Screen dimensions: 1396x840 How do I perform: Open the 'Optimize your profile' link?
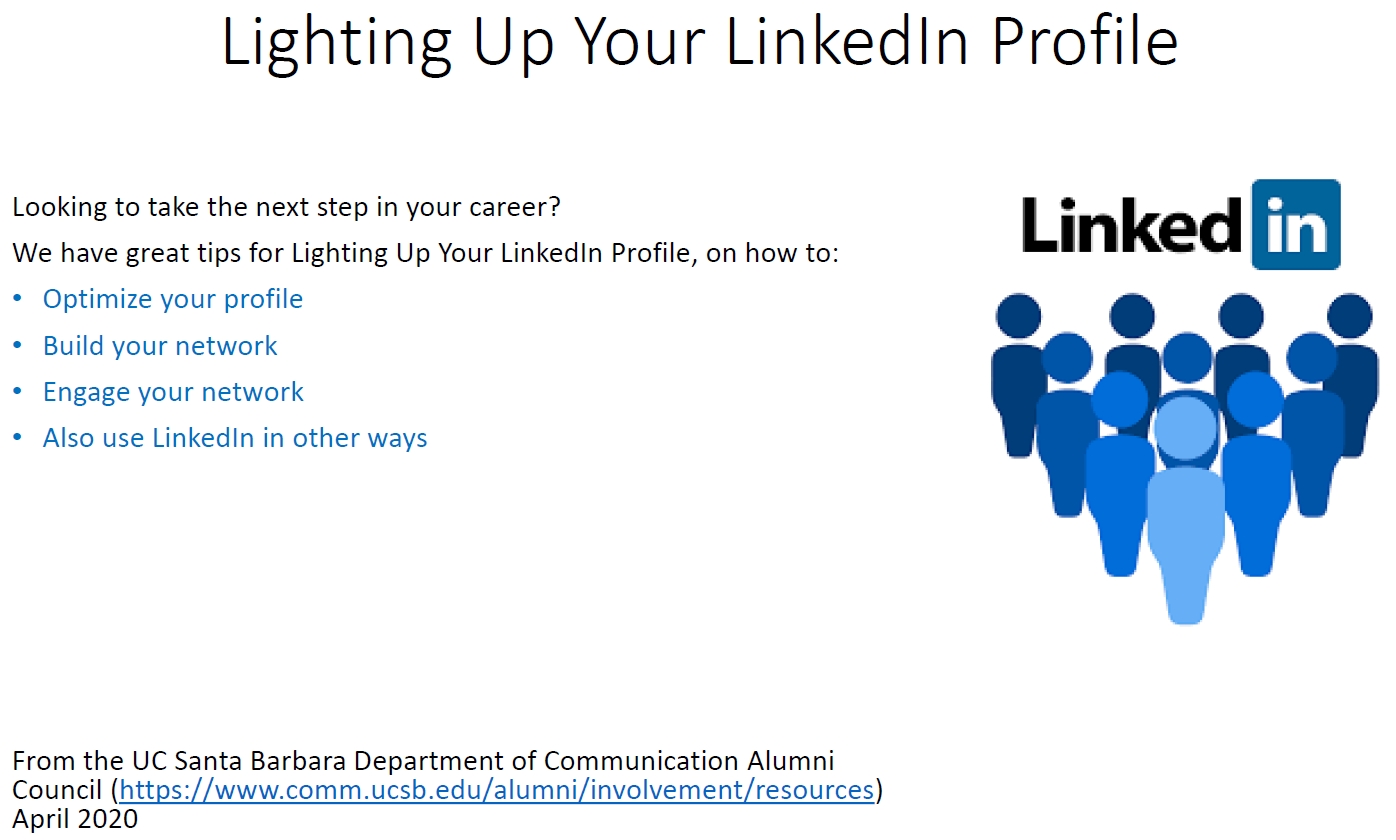pos(173,299)
